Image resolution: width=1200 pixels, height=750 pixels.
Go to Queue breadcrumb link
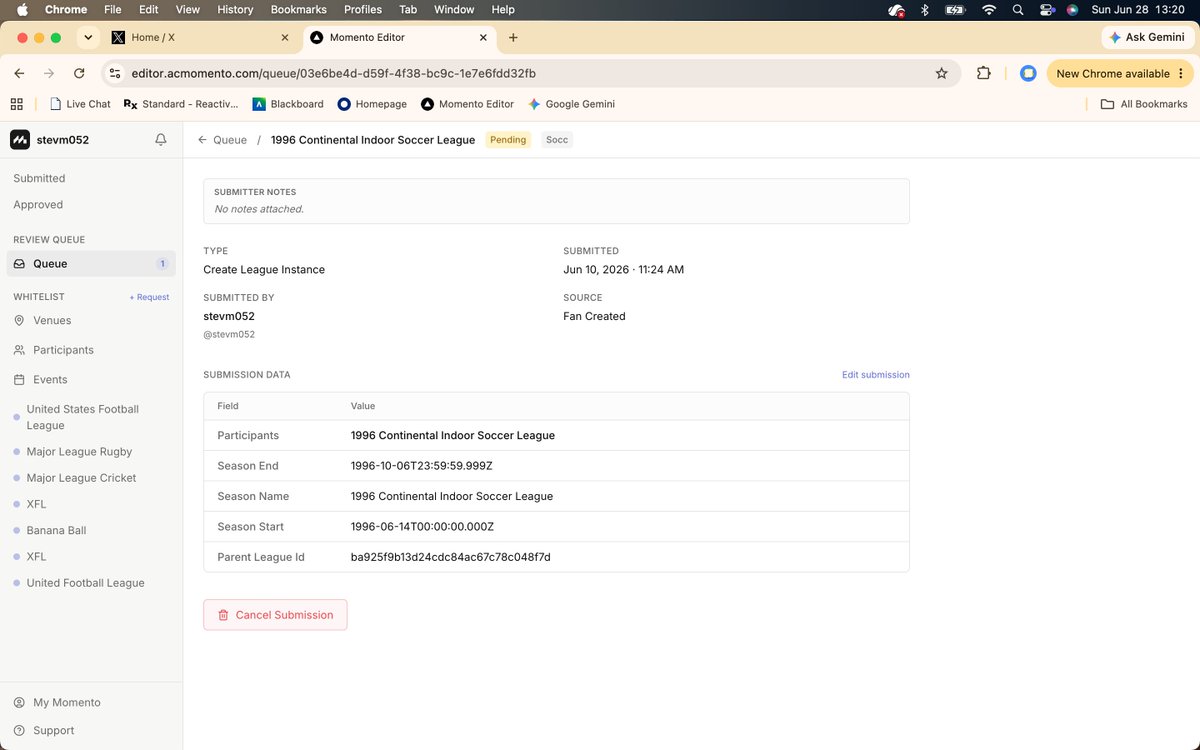tap(230, 140)
